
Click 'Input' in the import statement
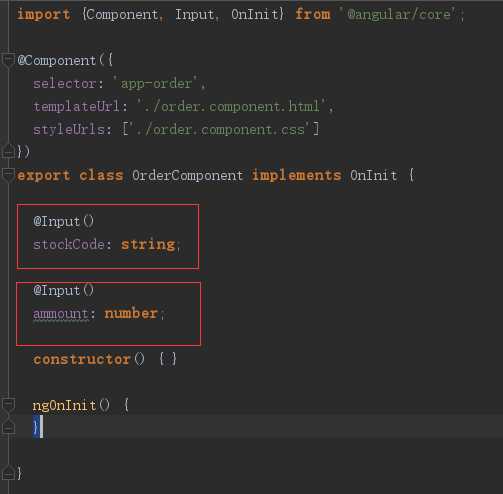[194, 14]
